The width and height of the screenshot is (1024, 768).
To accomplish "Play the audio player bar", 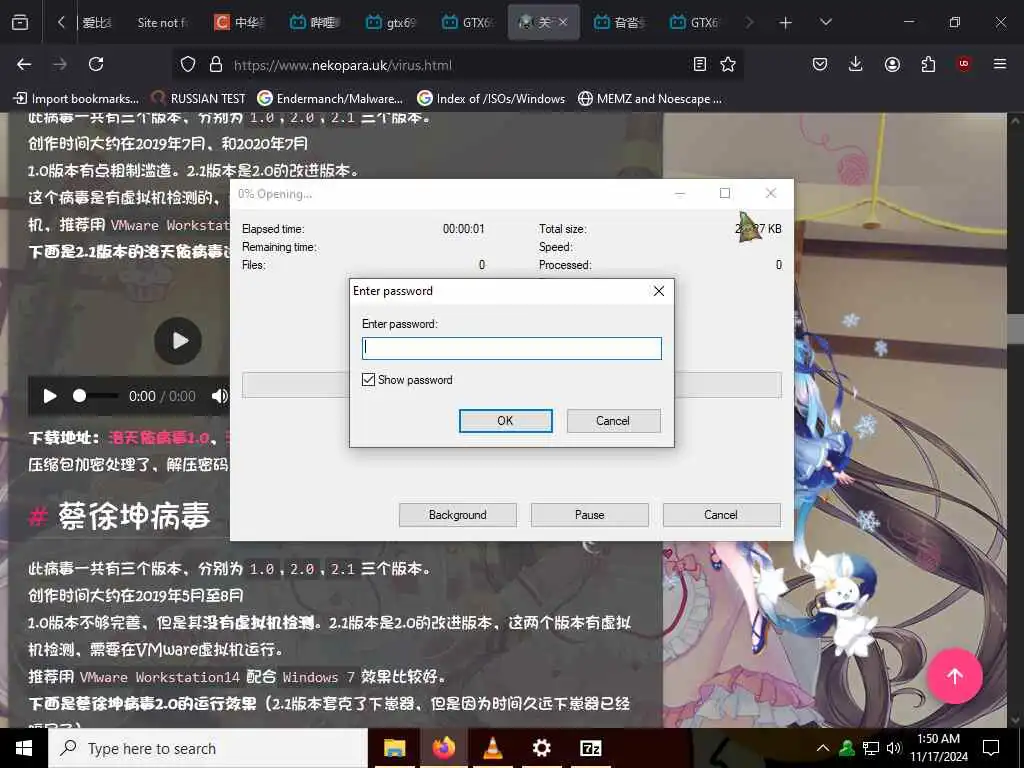I will [50, 396].
